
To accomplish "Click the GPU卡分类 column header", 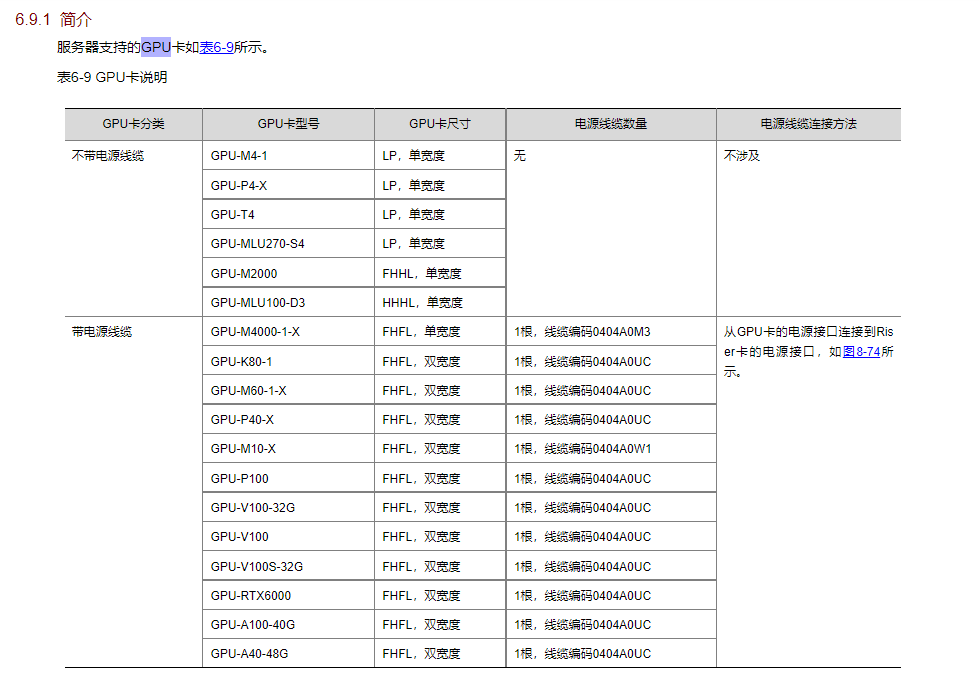I will (x=134, y=124).
